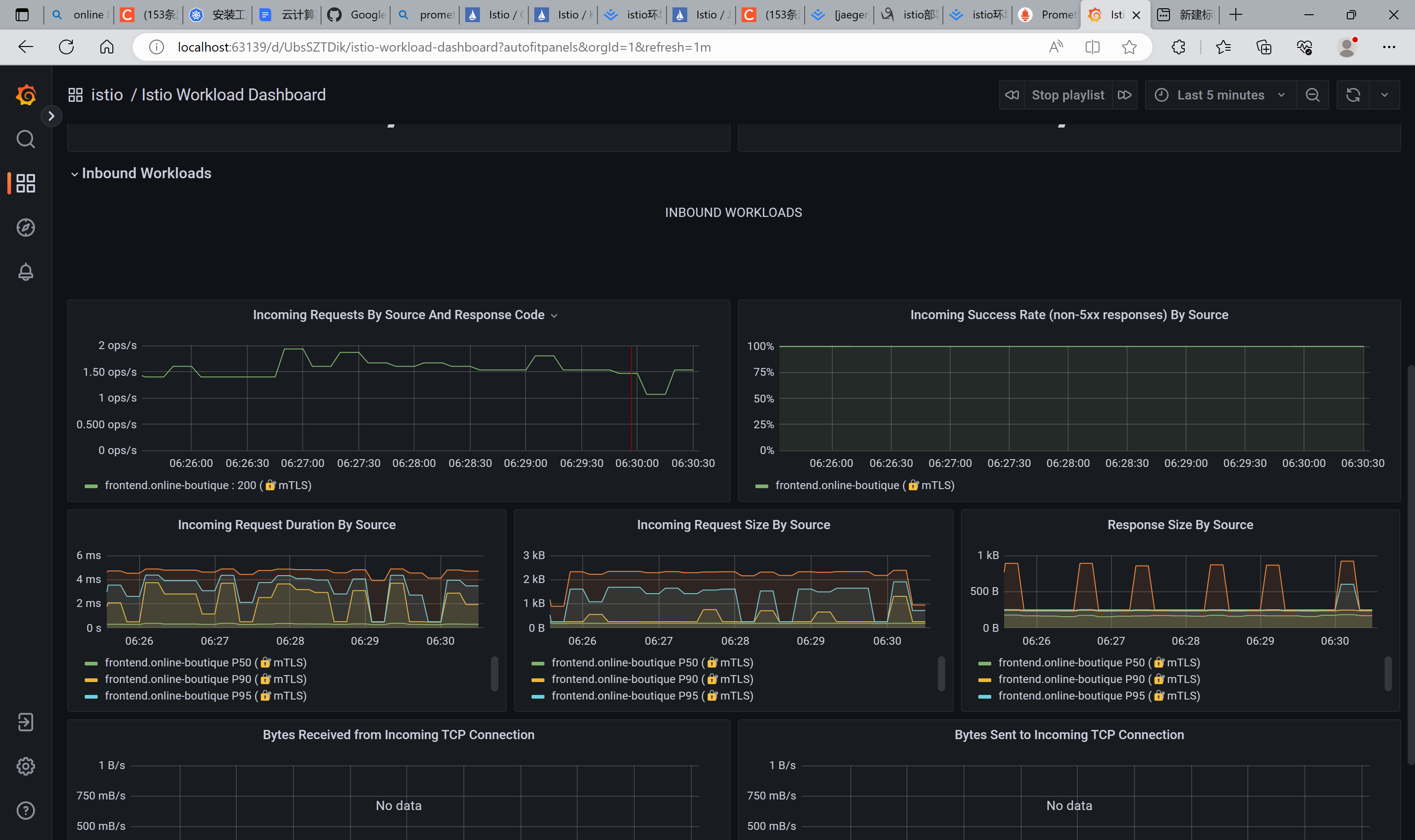Click green color swatch of 200 series
The width and height of the screenshot is (1415, 840).
[91, 486]
